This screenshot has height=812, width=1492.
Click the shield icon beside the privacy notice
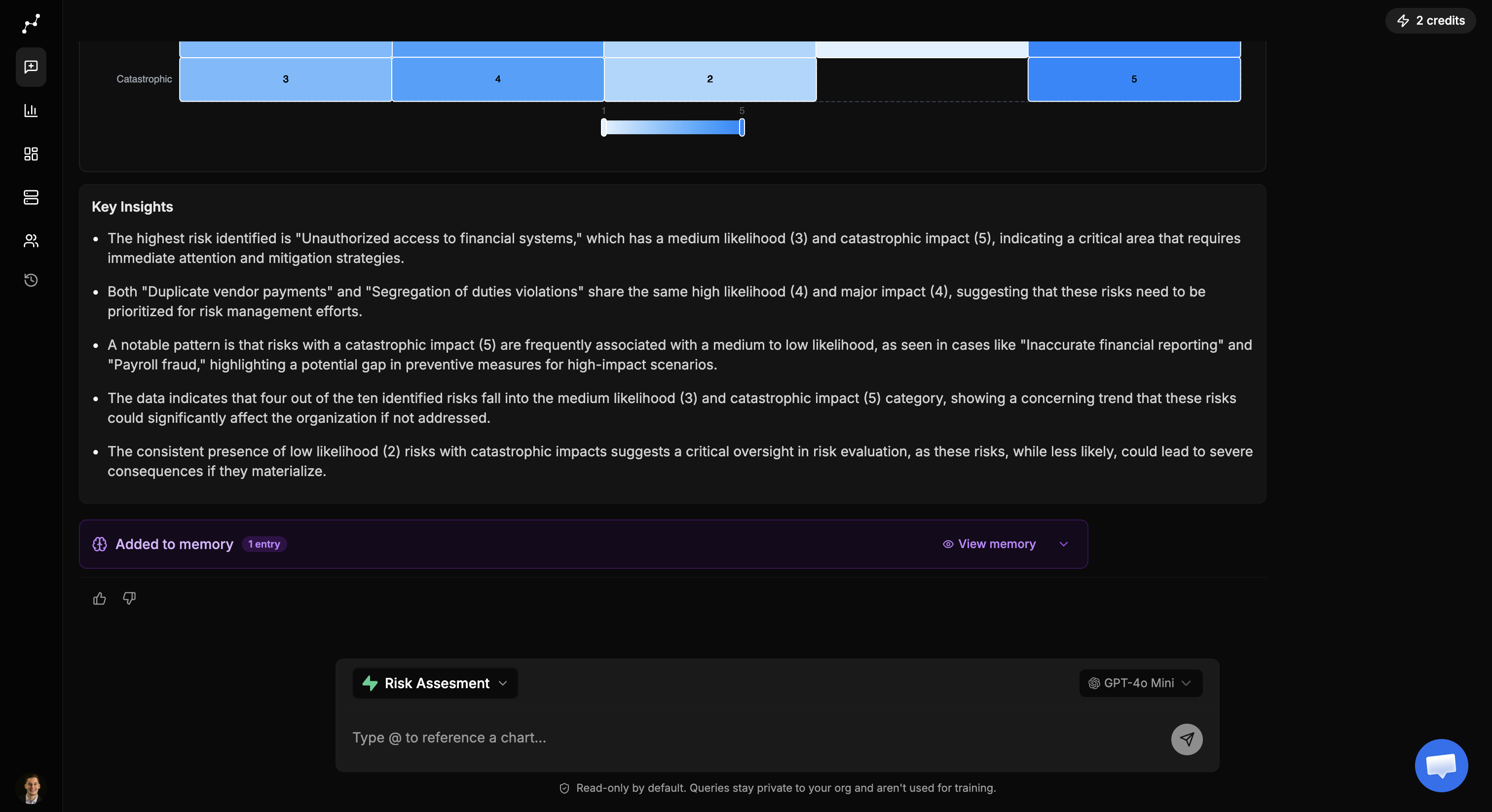tap(564, 788)
